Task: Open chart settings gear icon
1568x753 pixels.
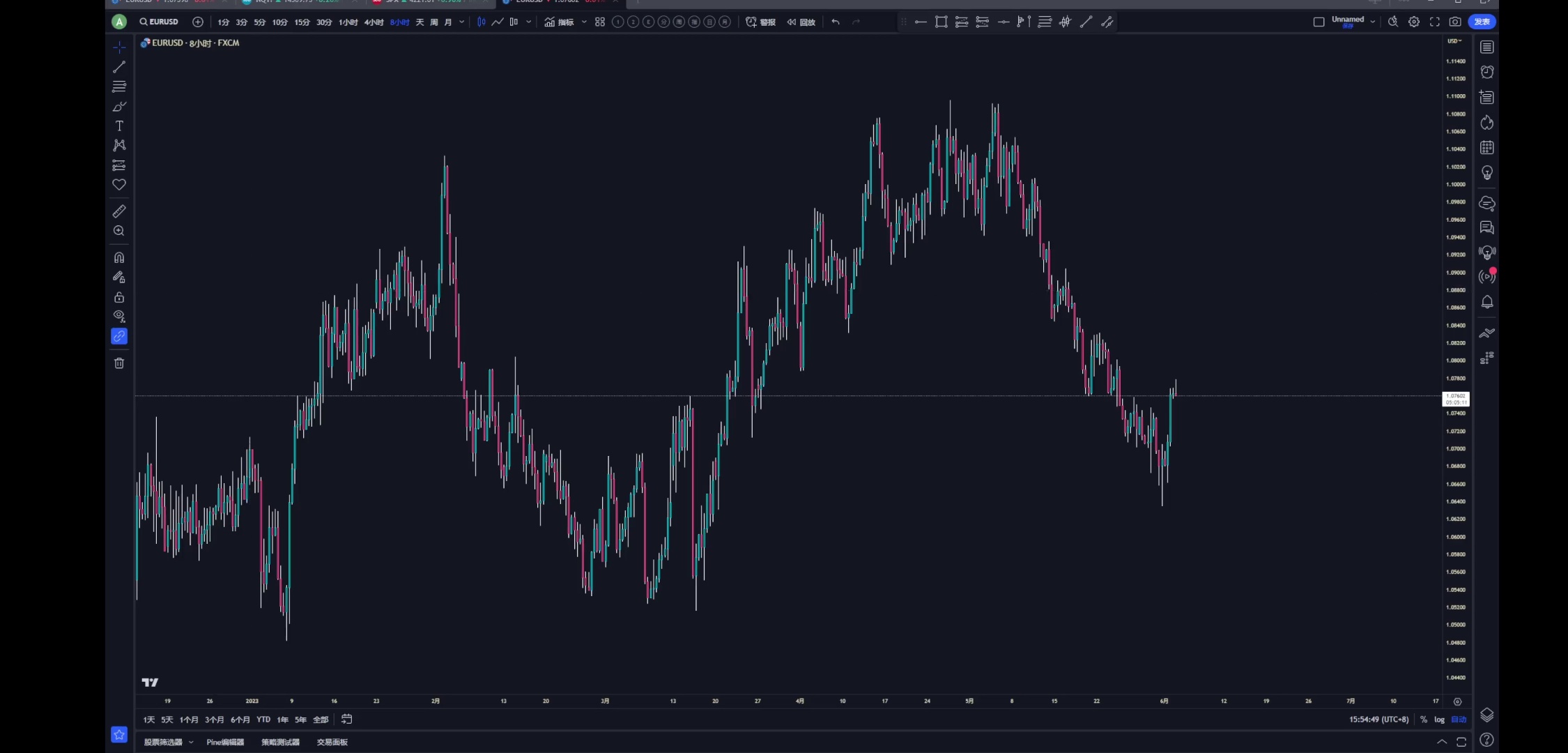Action: pos(1414,22)
